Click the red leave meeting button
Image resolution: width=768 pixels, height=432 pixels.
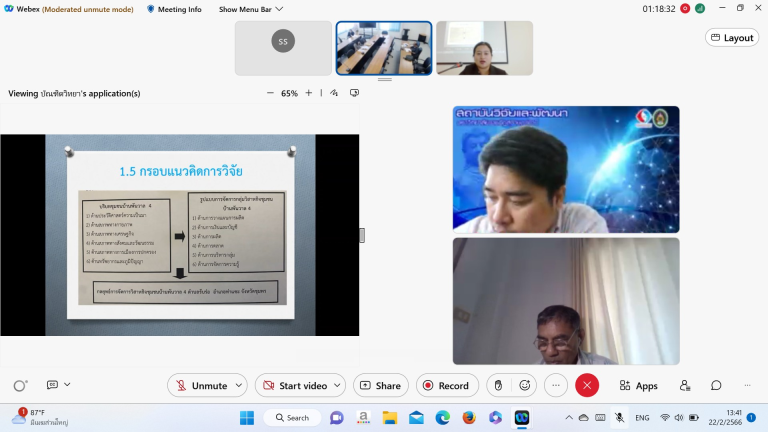[587, 386]
